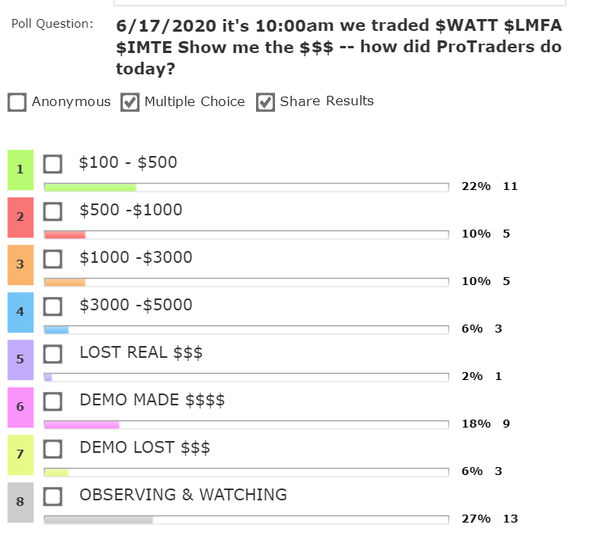Toggle the Share Results checkbox
Viewport: 600px width, 555px height.
(x=265, y=102)
